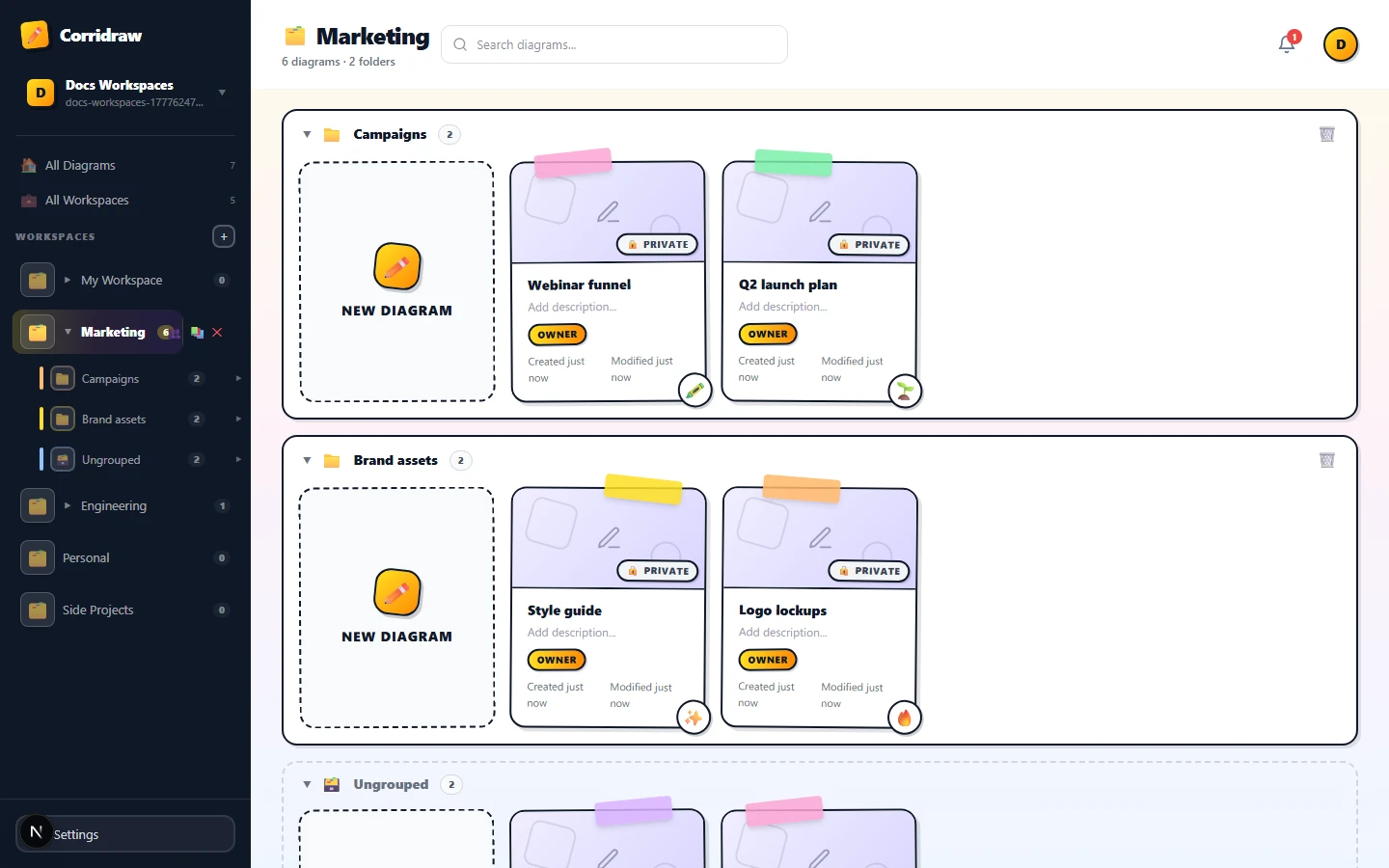
Task: Collapse the Ungrouped section
Action: 307,784
